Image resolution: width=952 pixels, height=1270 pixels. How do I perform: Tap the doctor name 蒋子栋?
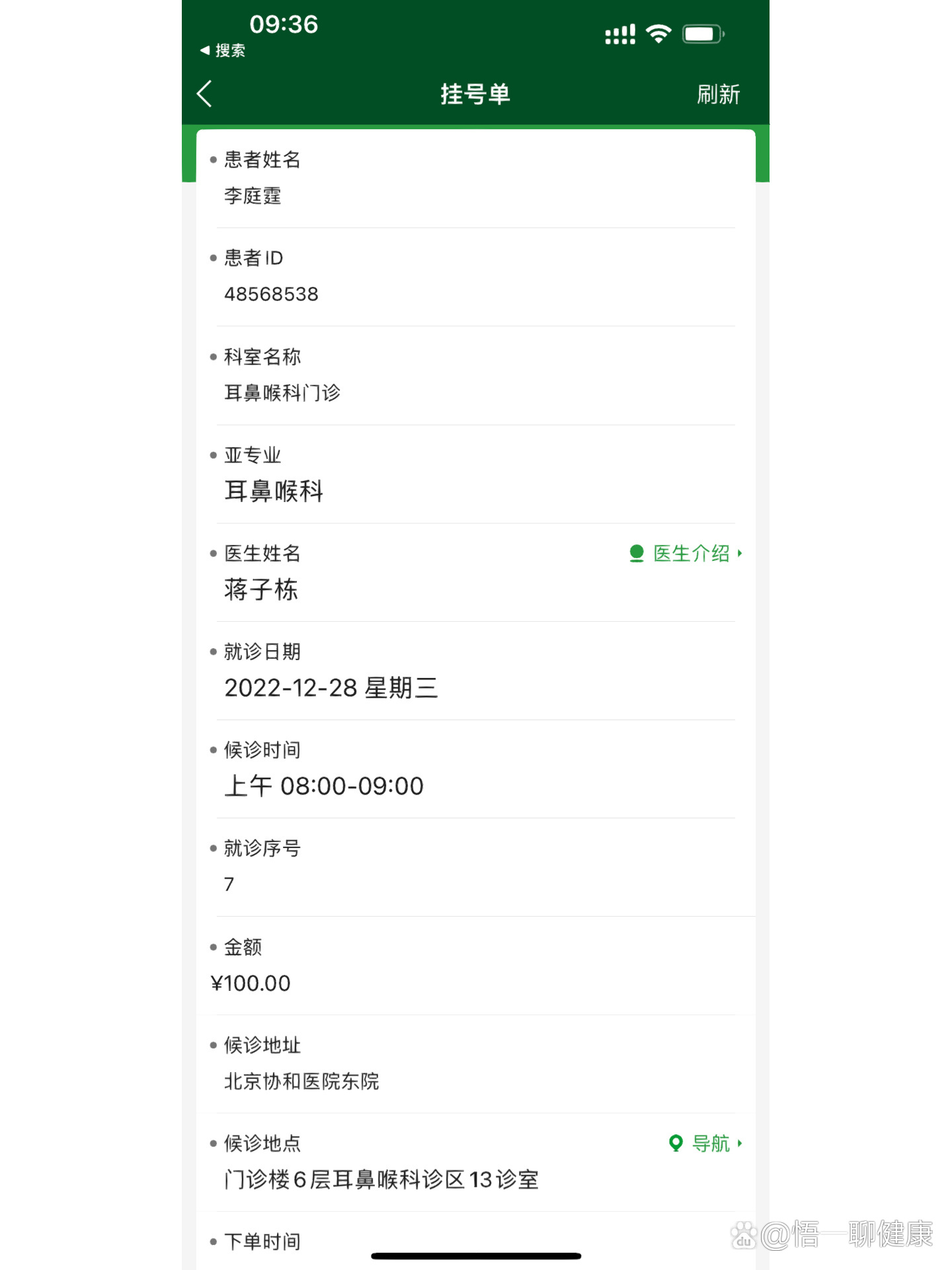click(261, 589)
